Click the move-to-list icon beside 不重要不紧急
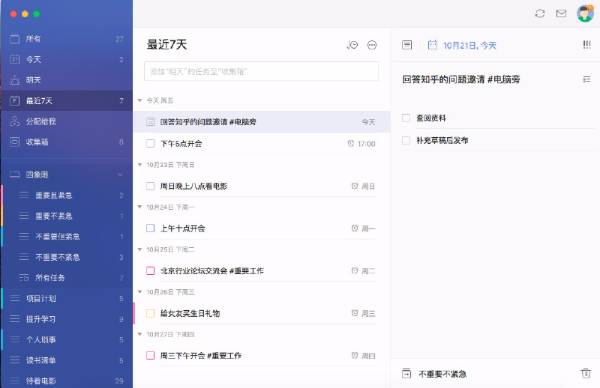 coord(406,373)
